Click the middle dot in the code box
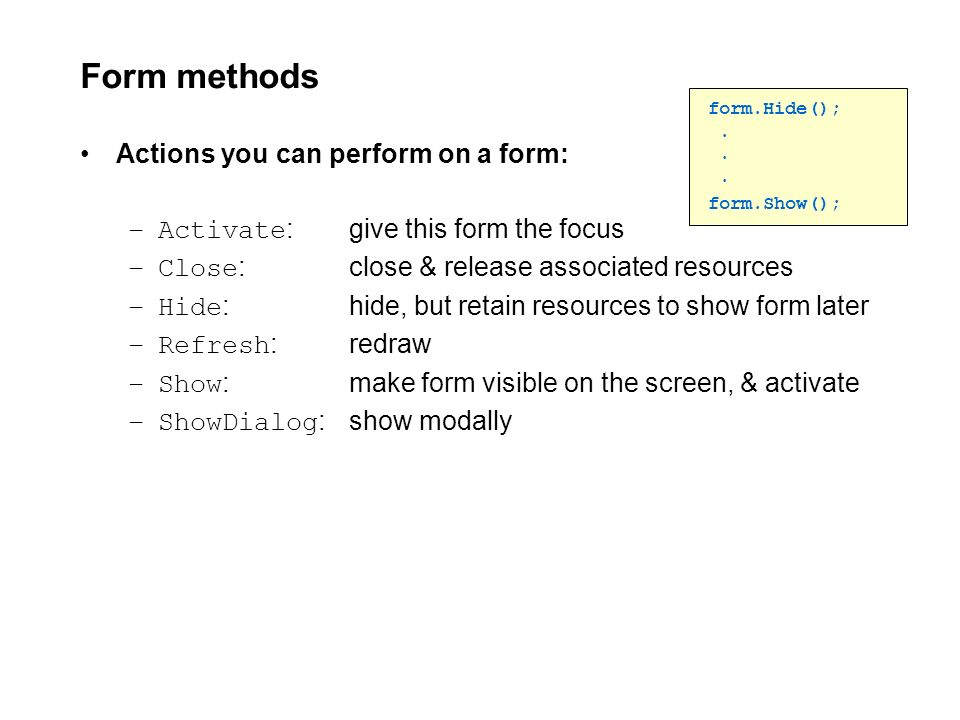The height and width of the screenshot is (720, 960). [725, 157]
